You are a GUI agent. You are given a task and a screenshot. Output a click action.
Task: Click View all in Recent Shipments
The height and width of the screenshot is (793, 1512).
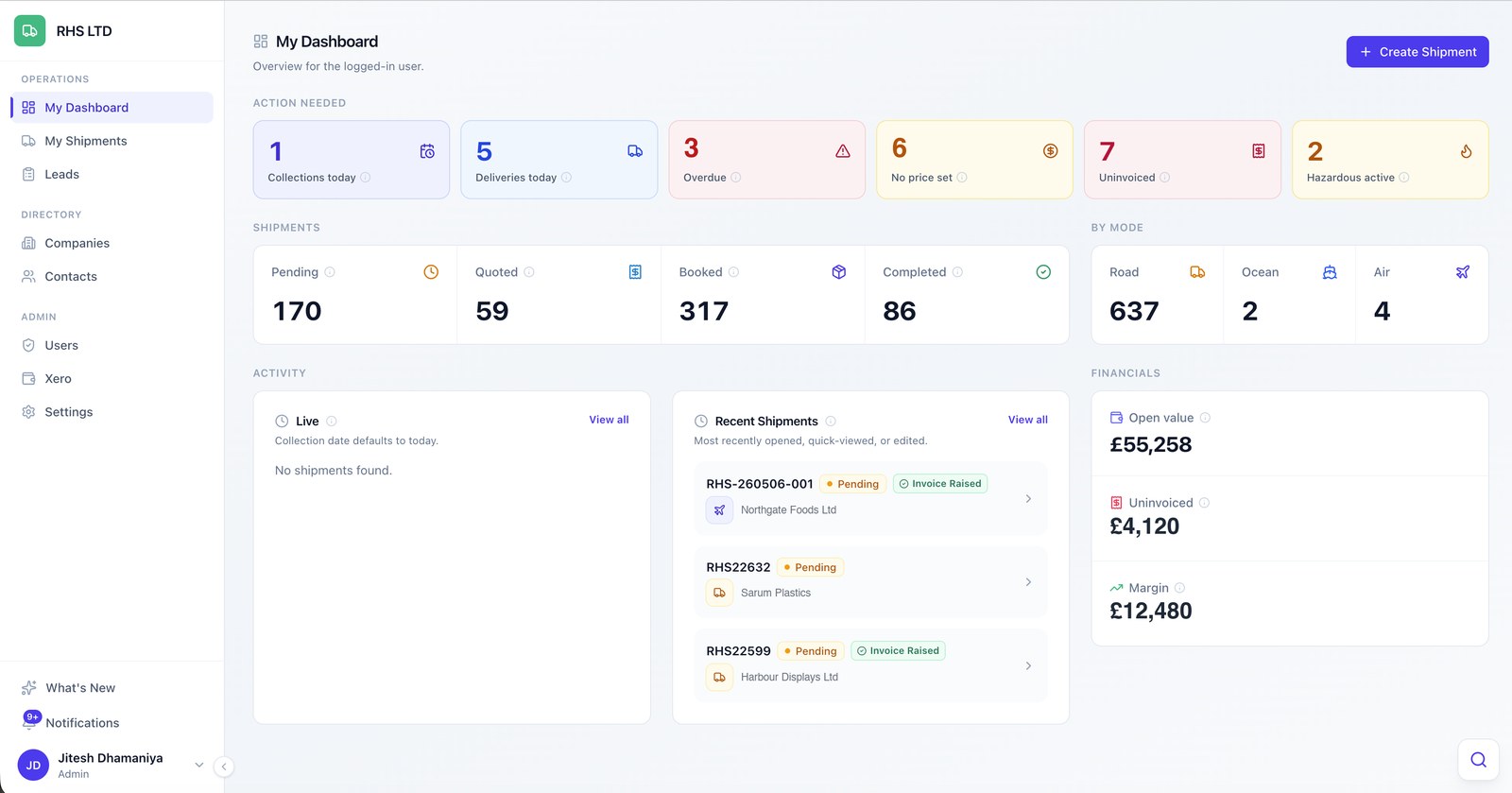pos(1028,420)
